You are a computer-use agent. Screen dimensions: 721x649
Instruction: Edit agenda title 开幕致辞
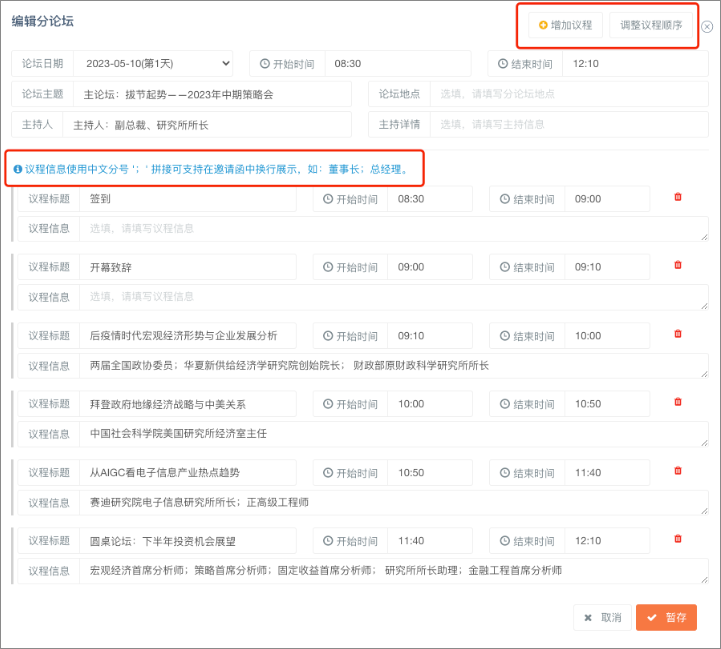click(x=188, y=267)
